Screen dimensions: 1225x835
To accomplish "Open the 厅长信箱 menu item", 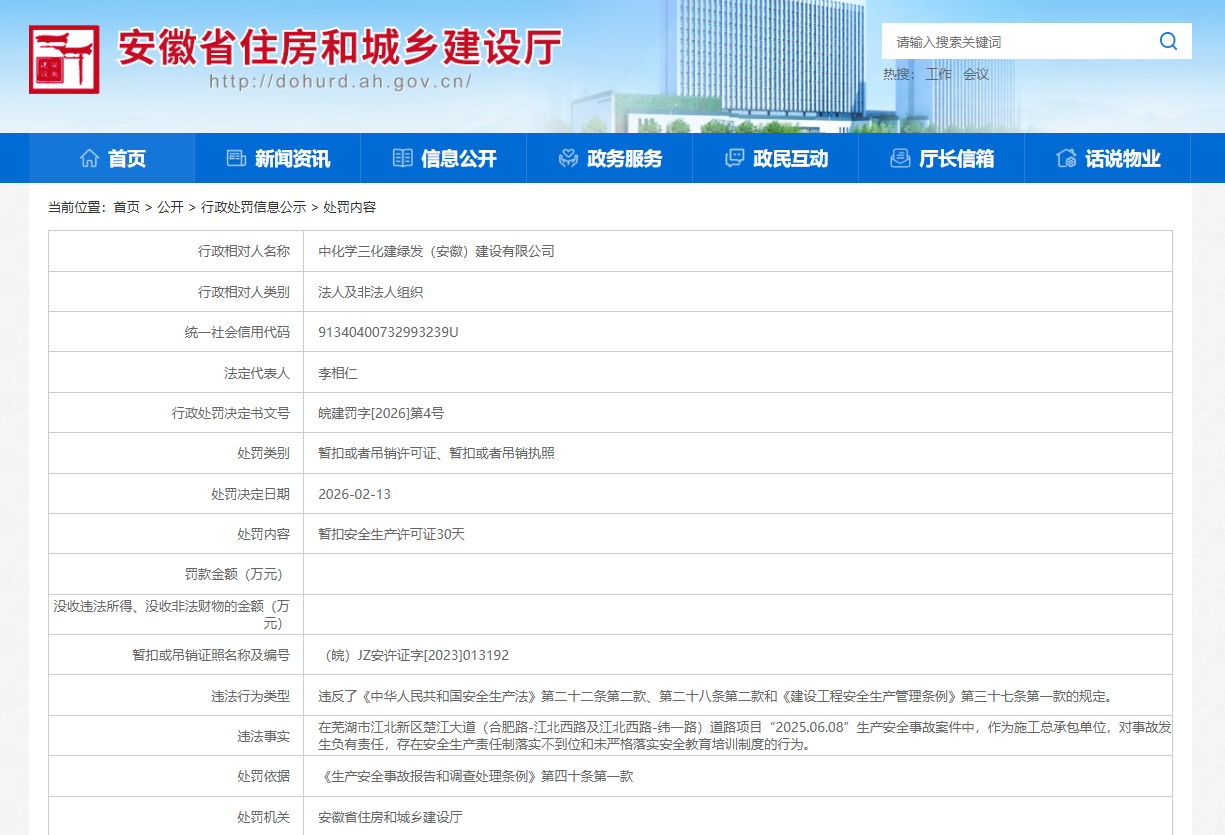I will 942,158.
